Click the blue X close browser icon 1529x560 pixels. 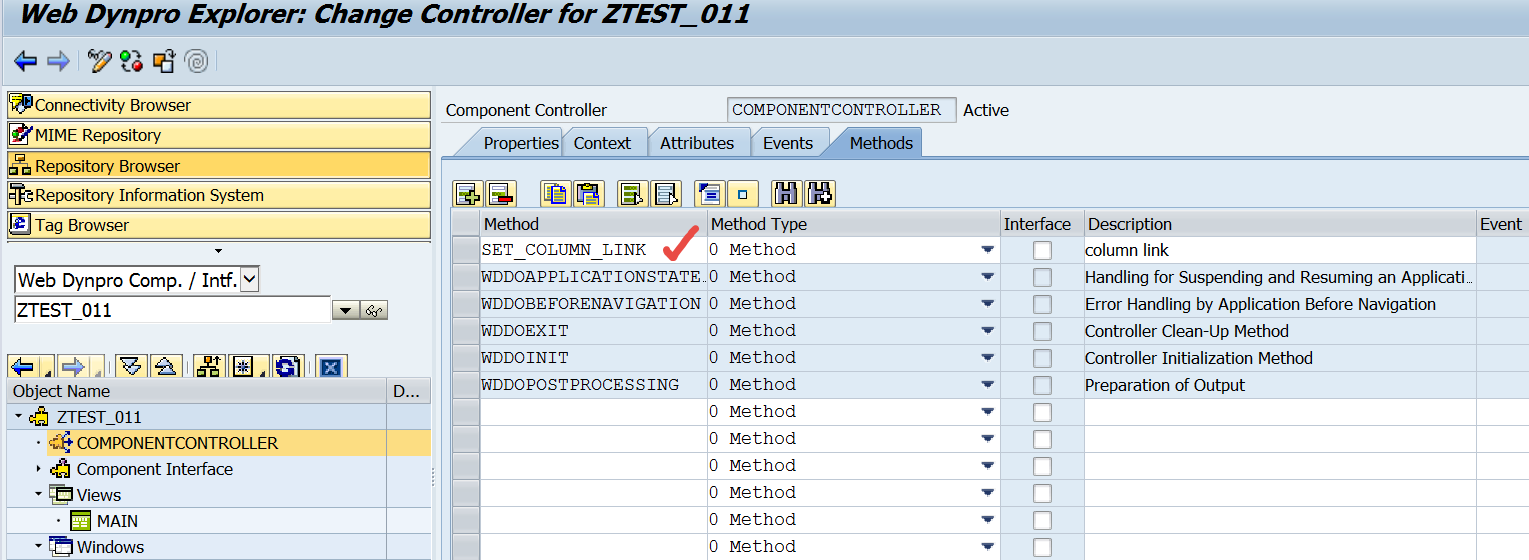pos(331,367)
